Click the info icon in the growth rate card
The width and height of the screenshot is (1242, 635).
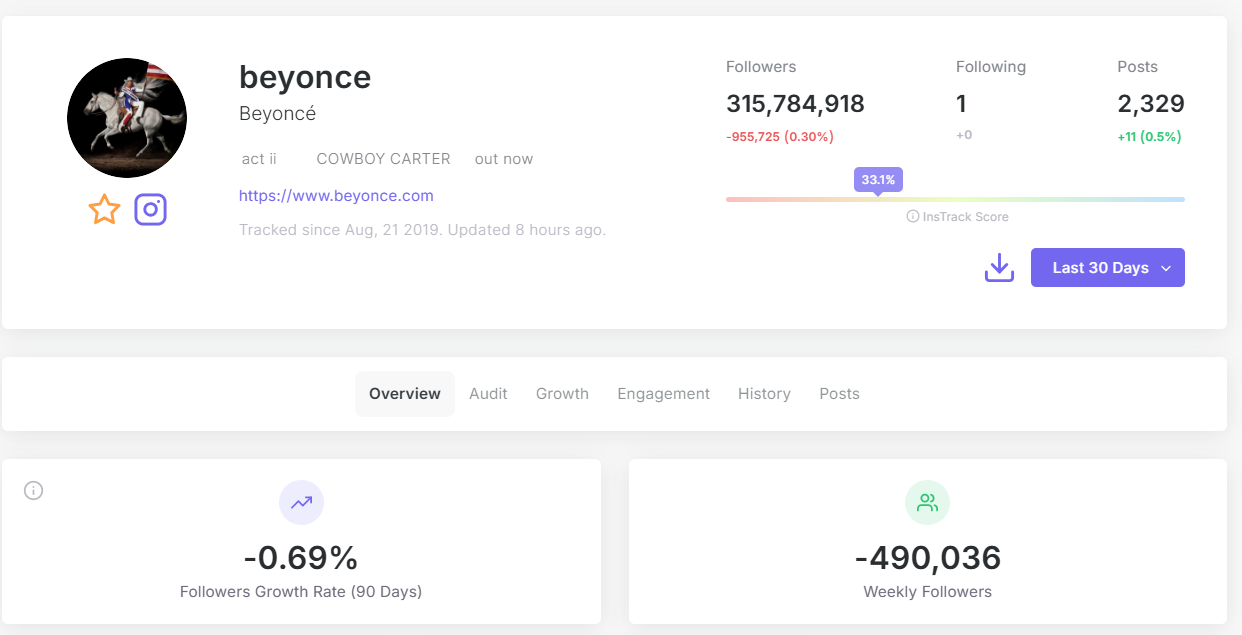[34, 491]
